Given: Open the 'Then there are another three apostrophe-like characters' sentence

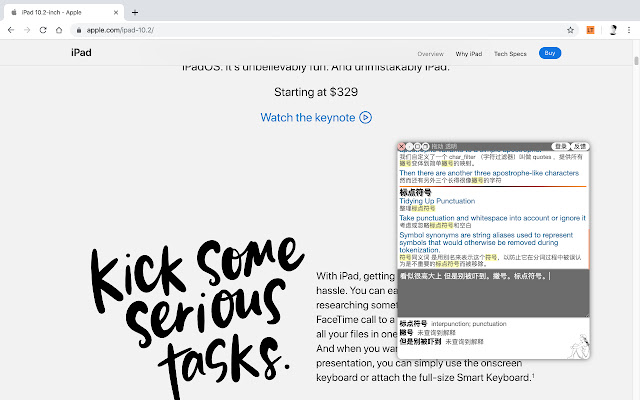Looking at the screenshot, I should [489, 173].
